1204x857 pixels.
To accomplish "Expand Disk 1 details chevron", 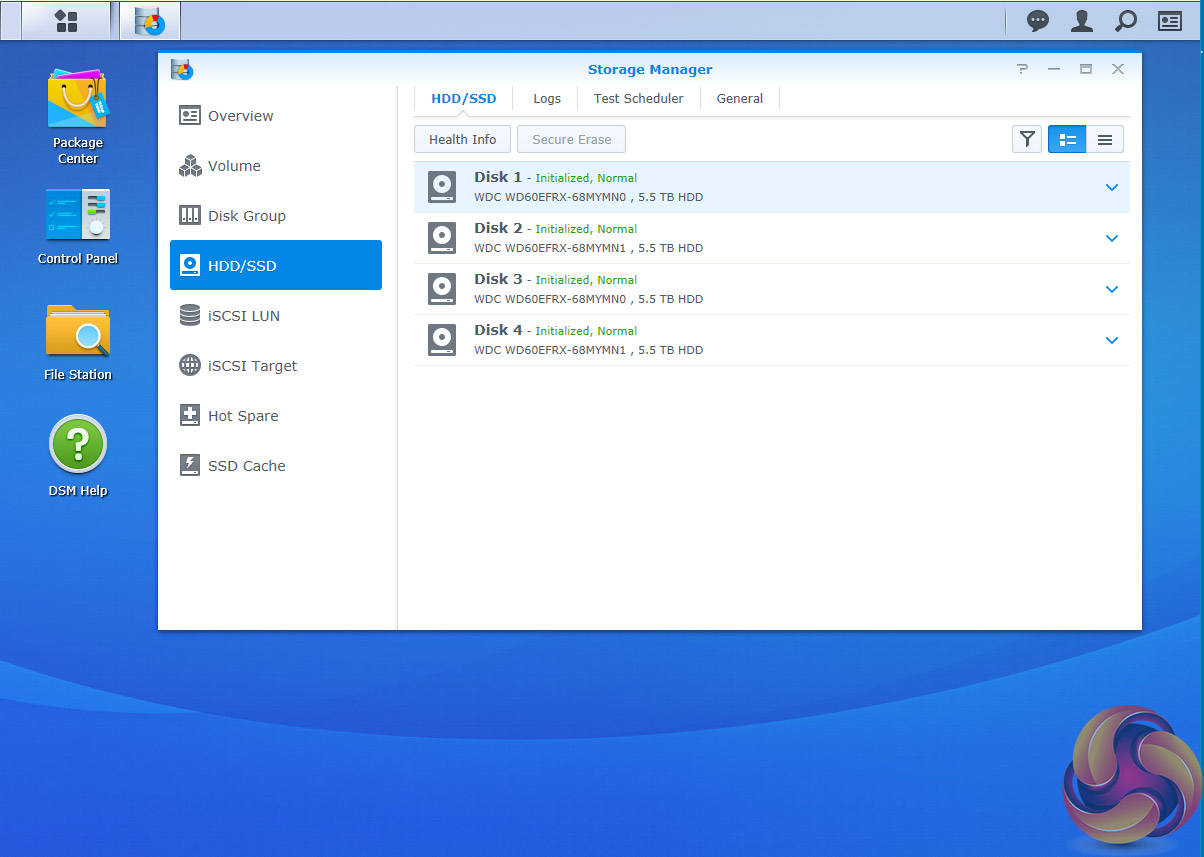I will (1111, 187).
